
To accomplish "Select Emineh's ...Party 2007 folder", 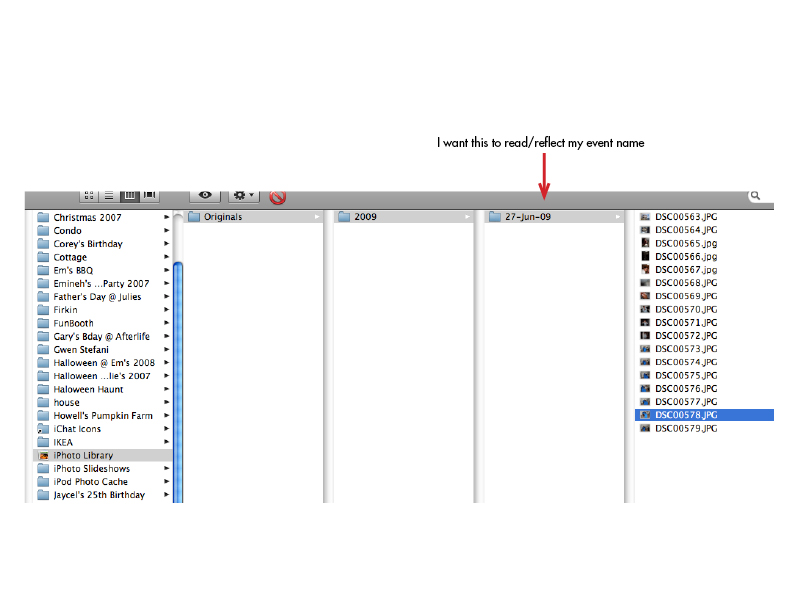I will coord(103,284).
